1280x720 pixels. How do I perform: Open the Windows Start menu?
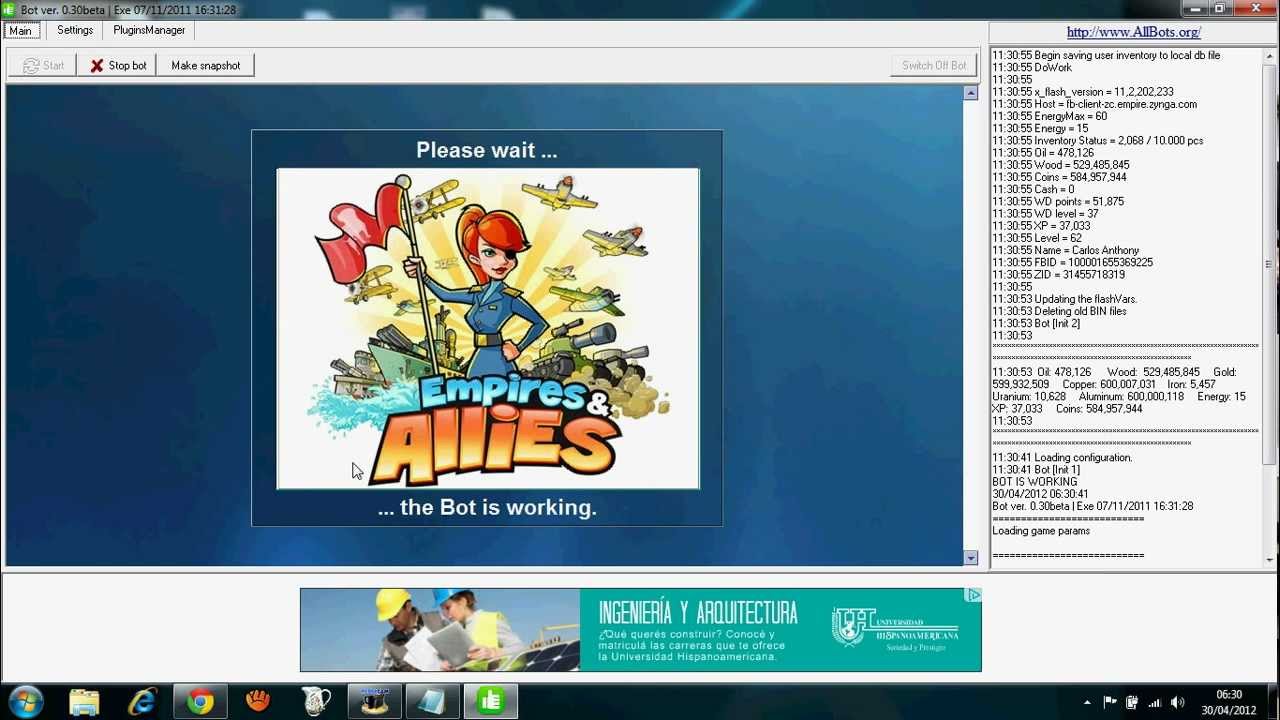point(25,701)
